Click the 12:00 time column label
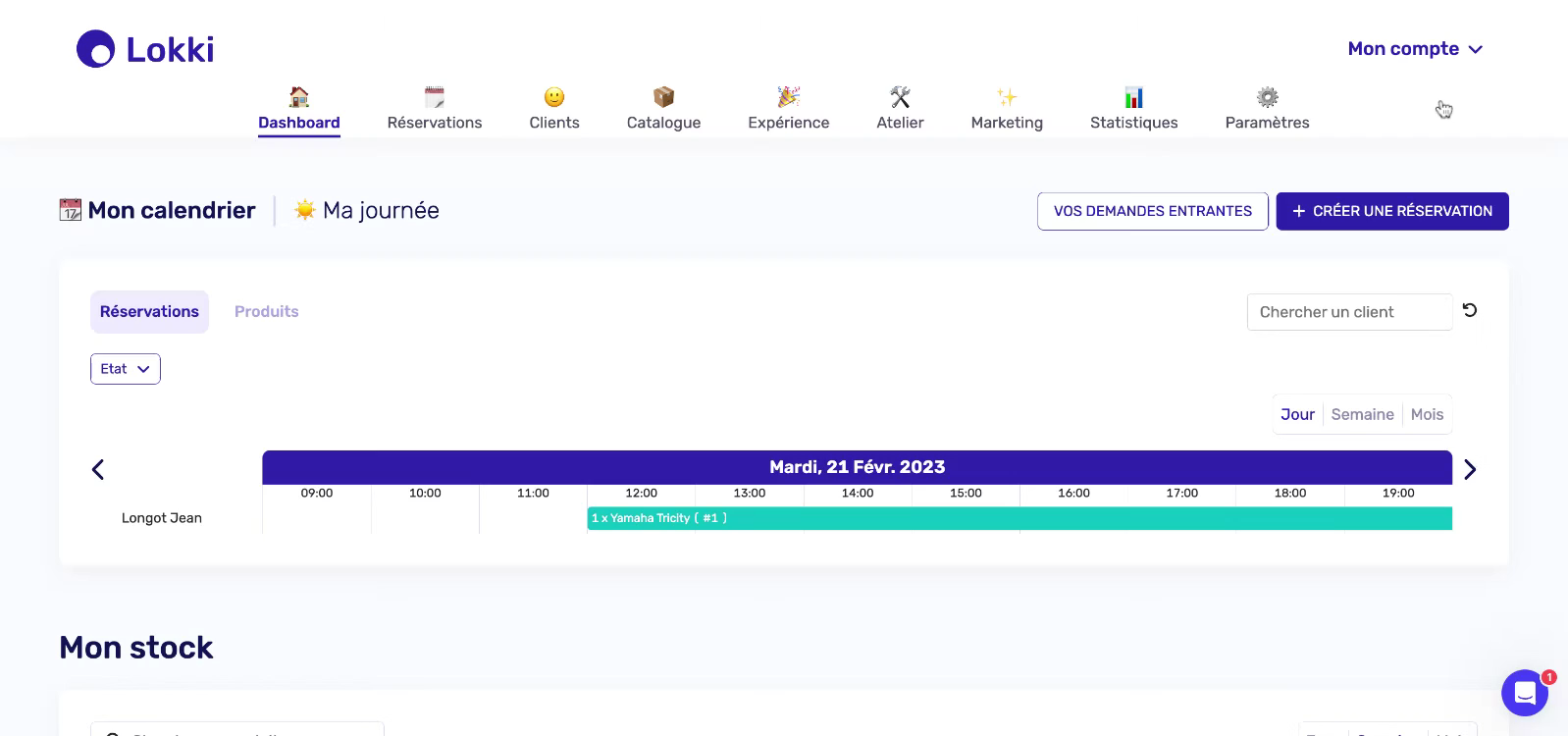The height and width of the screenshot is (736, 1568). 642,494
